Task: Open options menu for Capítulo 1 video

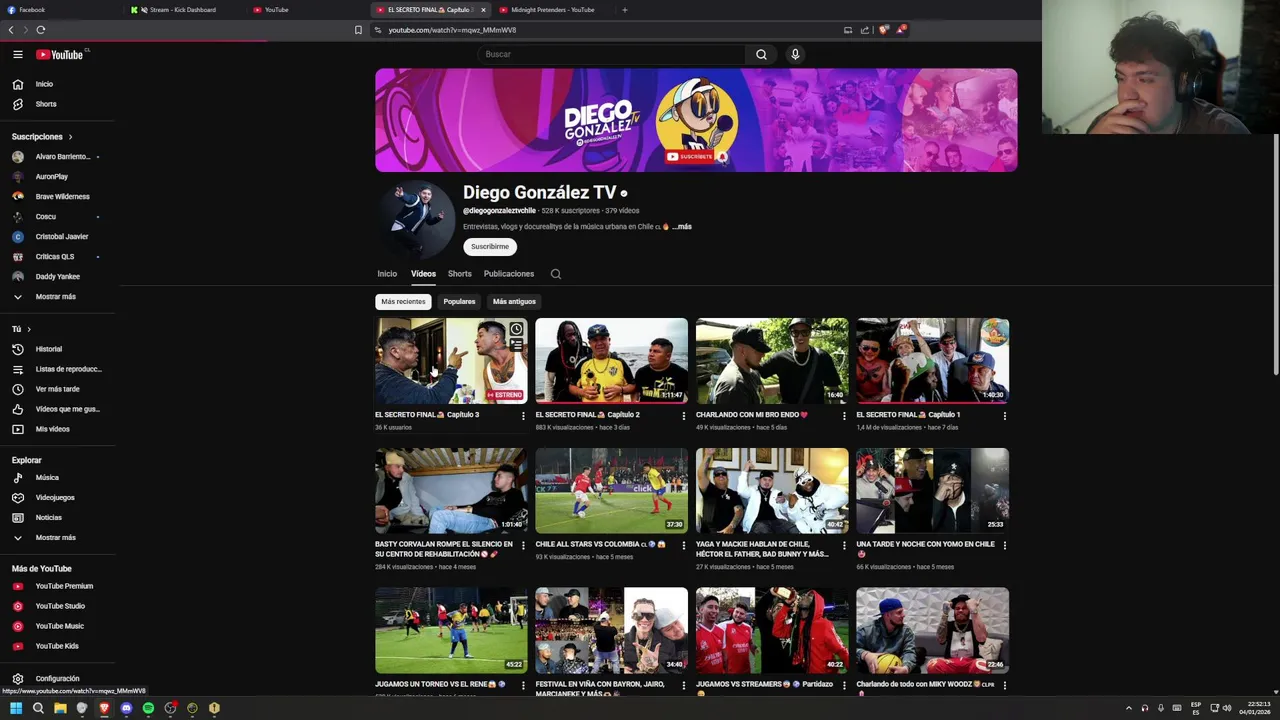Action: tap(1004, 416)
